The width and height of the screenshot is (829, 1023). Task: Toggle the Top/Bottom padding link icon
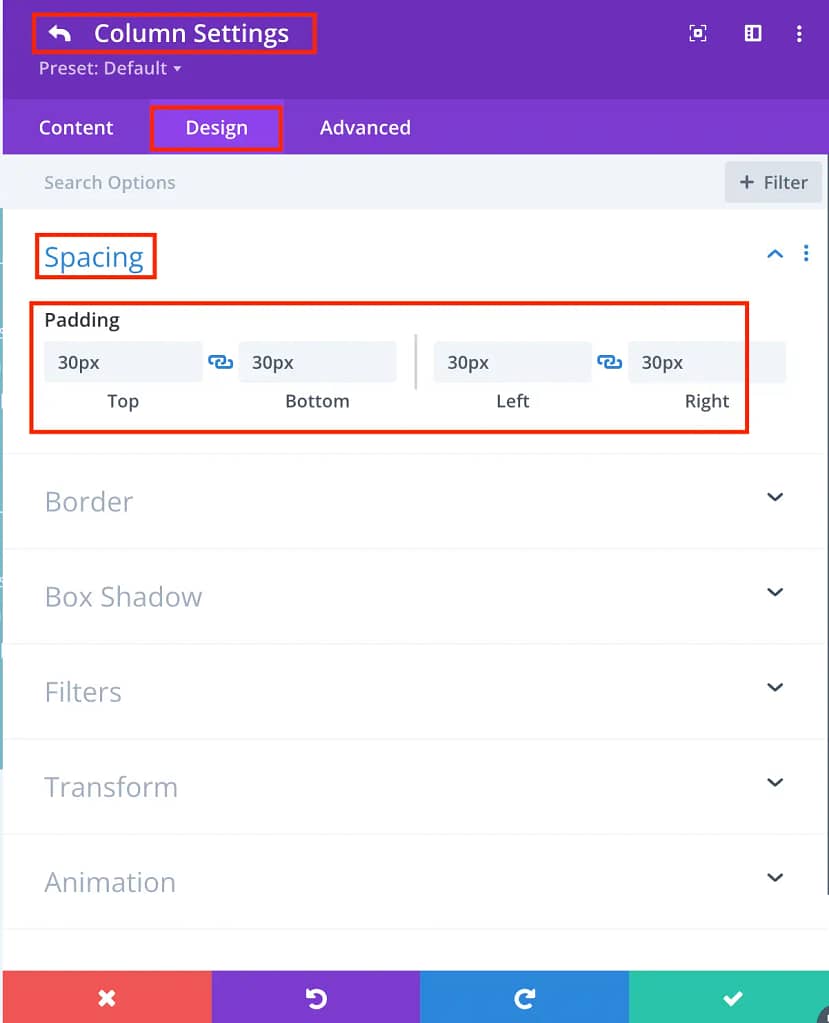click(x=220, y=361)
